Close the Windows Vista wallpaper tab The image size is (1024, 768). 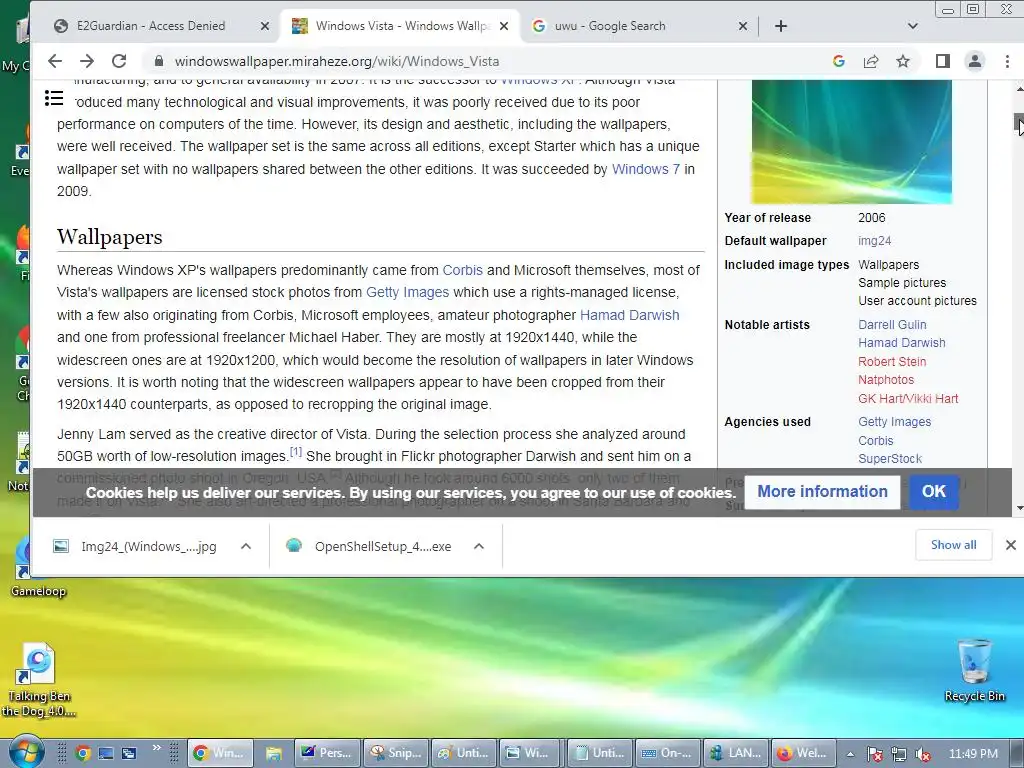504,26
